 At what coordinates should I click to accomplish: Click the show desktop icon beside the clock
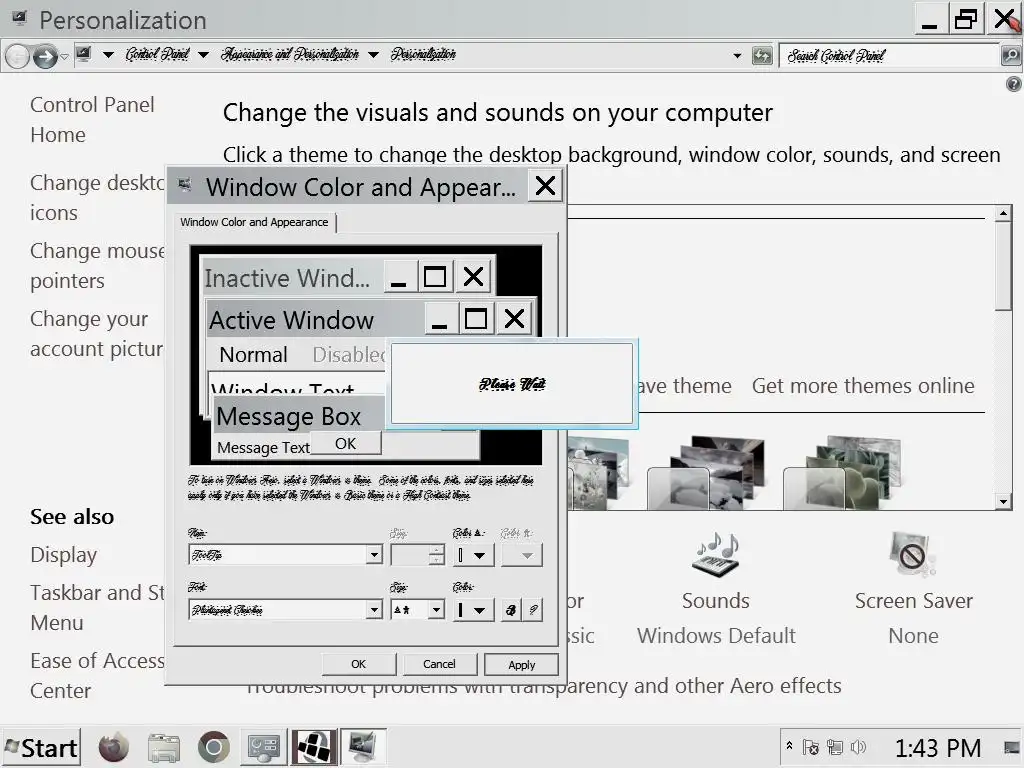click(x=1012, y=748)
